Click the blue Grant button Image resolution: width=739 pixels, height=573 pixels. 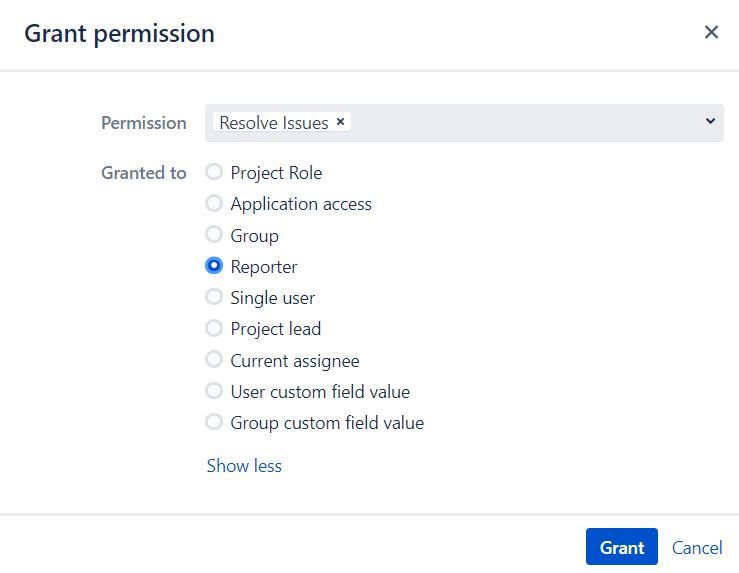click(622, 547)
